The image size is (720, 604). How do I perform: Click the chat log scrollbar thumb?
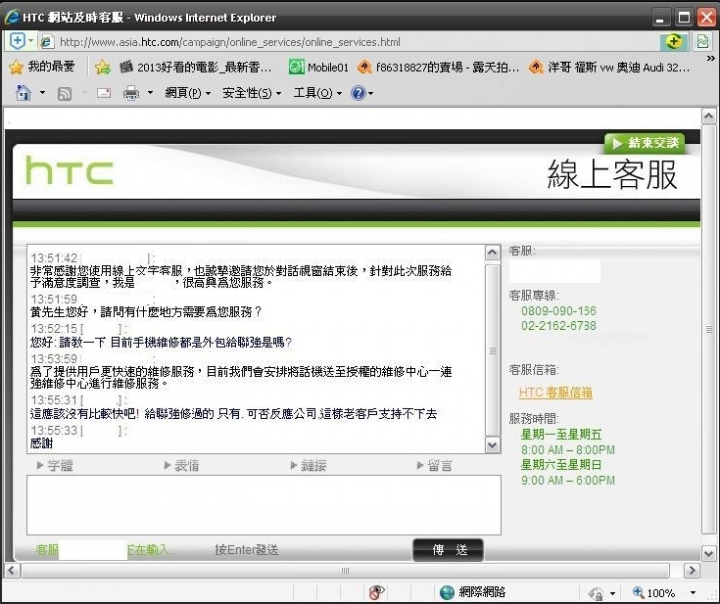point(492,350)
